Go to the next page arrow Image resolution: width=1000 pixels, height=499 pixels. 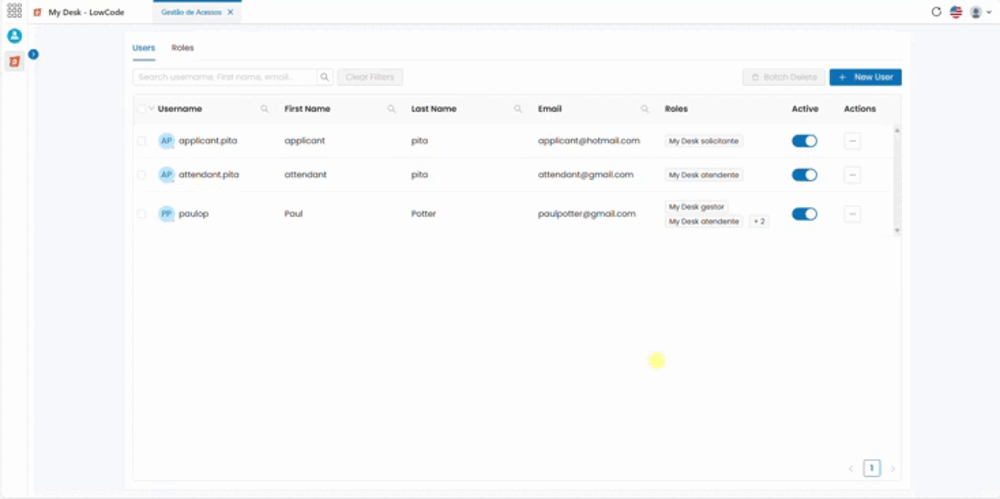click(892, 469)
